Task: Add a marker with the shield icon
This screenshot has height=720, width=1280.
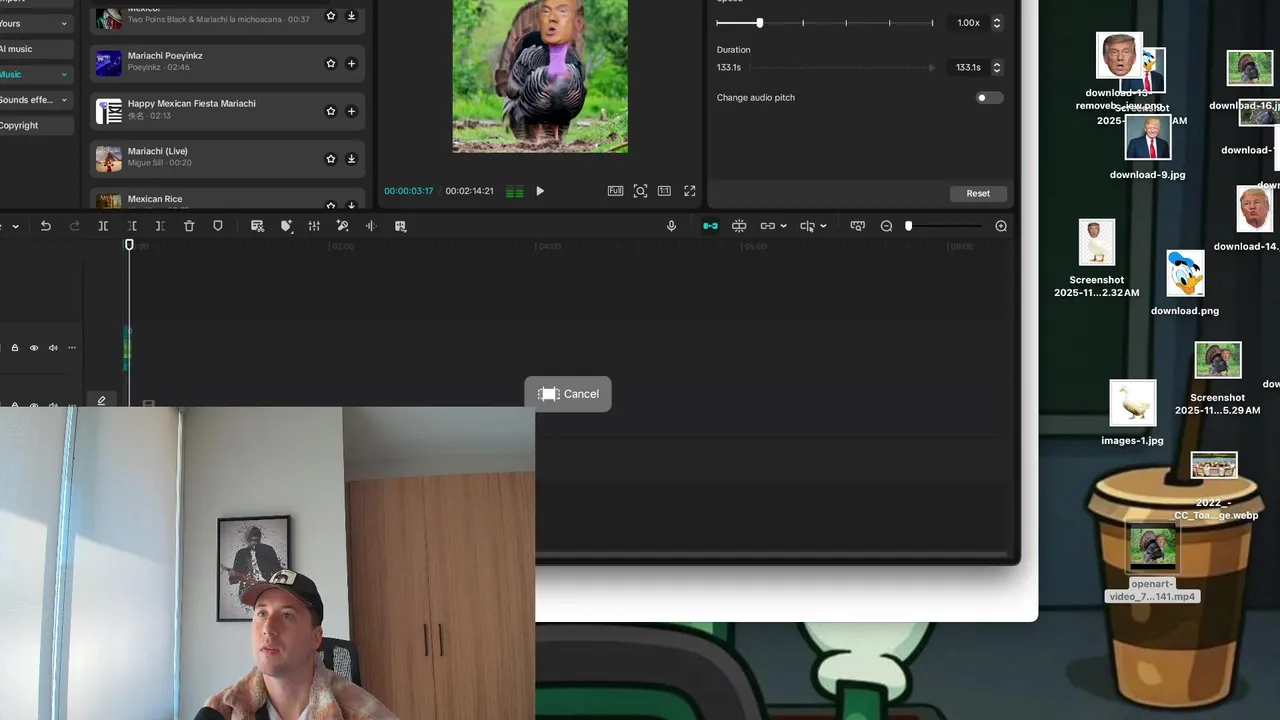Action: coord(218,226)
